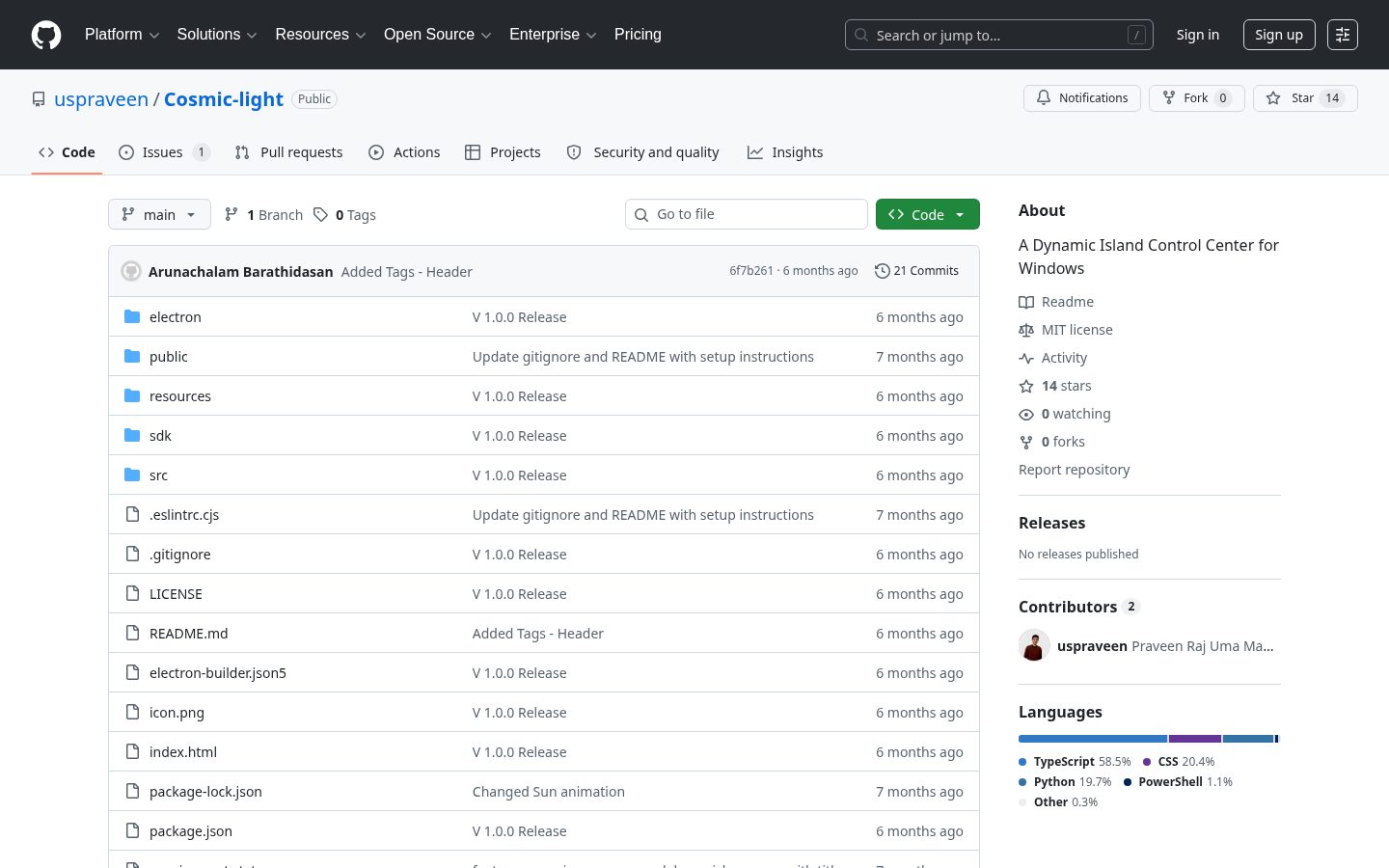This screenshot has height=868, width=1389.
Task: Click the MIT license scale icon
Action: [x=1026, y=330]
